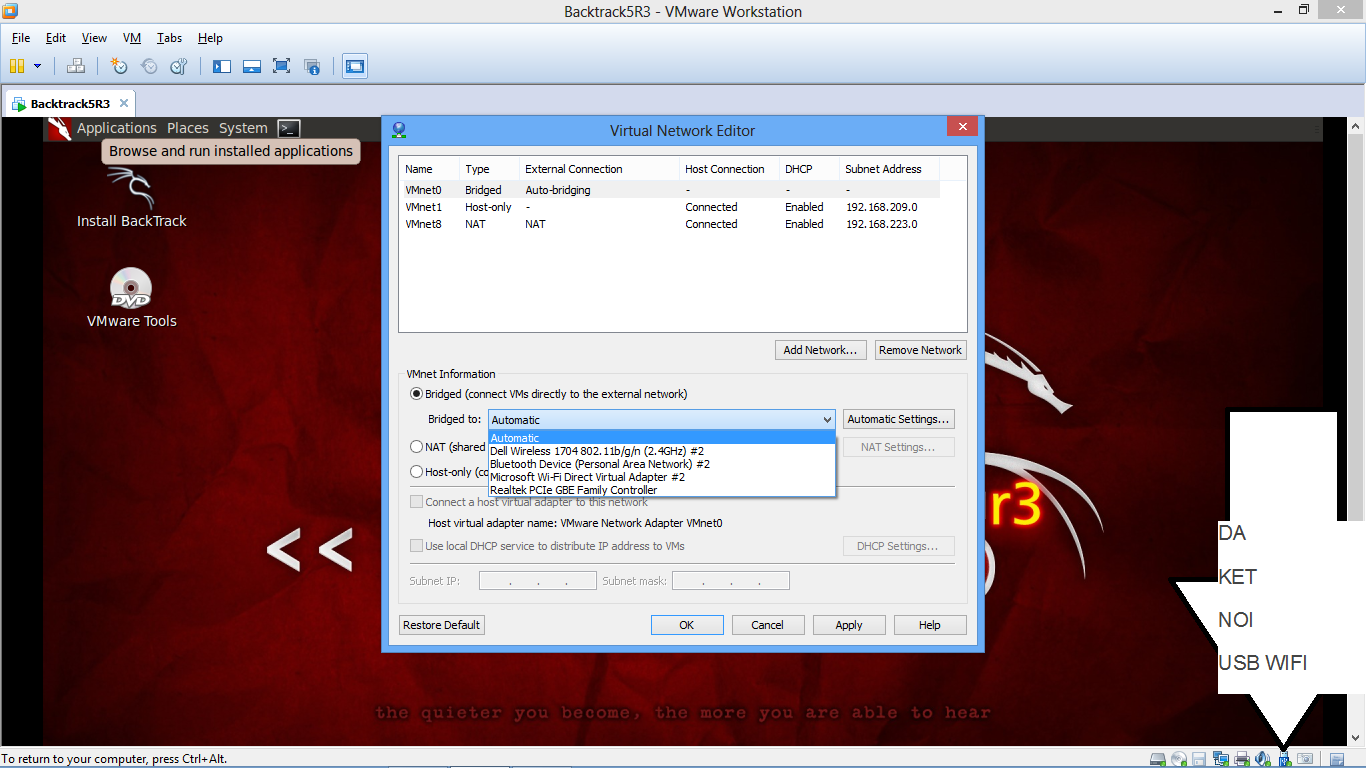
Task: Click the Automatic Settings button
Action: (x=899, y=420)
